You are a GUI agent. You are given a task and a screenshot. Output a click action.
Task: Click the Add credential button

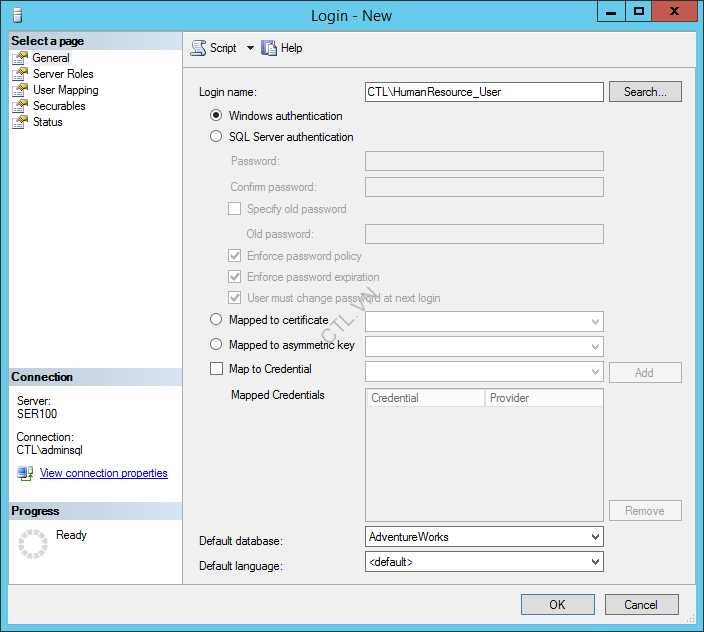pyautogui.click(x=645, y=373)
